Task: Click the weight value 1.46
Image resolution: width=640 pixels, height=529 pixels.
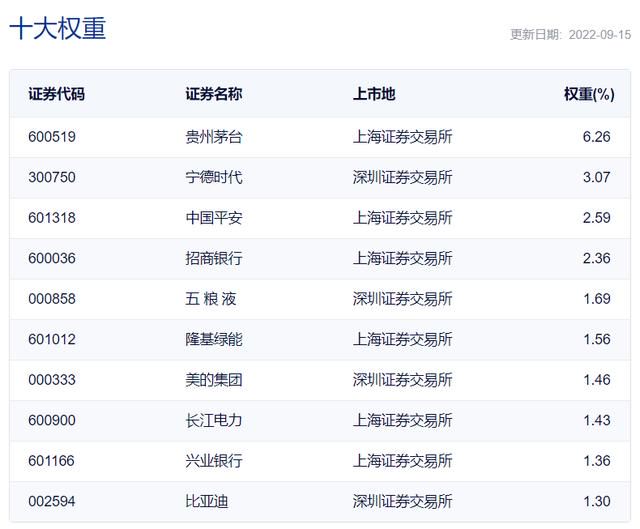Action: point(596,380)
